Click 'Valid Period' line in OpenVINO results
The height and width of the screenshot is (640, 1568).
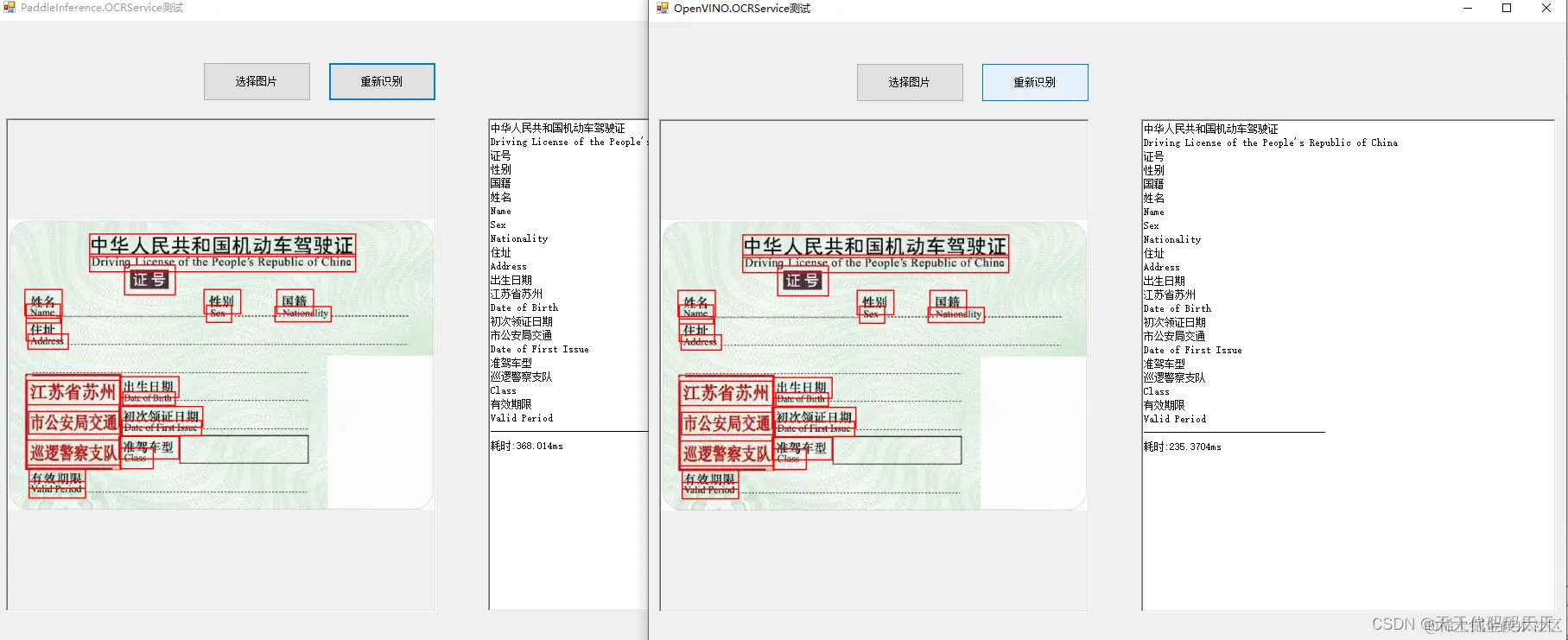[1174, 419]
